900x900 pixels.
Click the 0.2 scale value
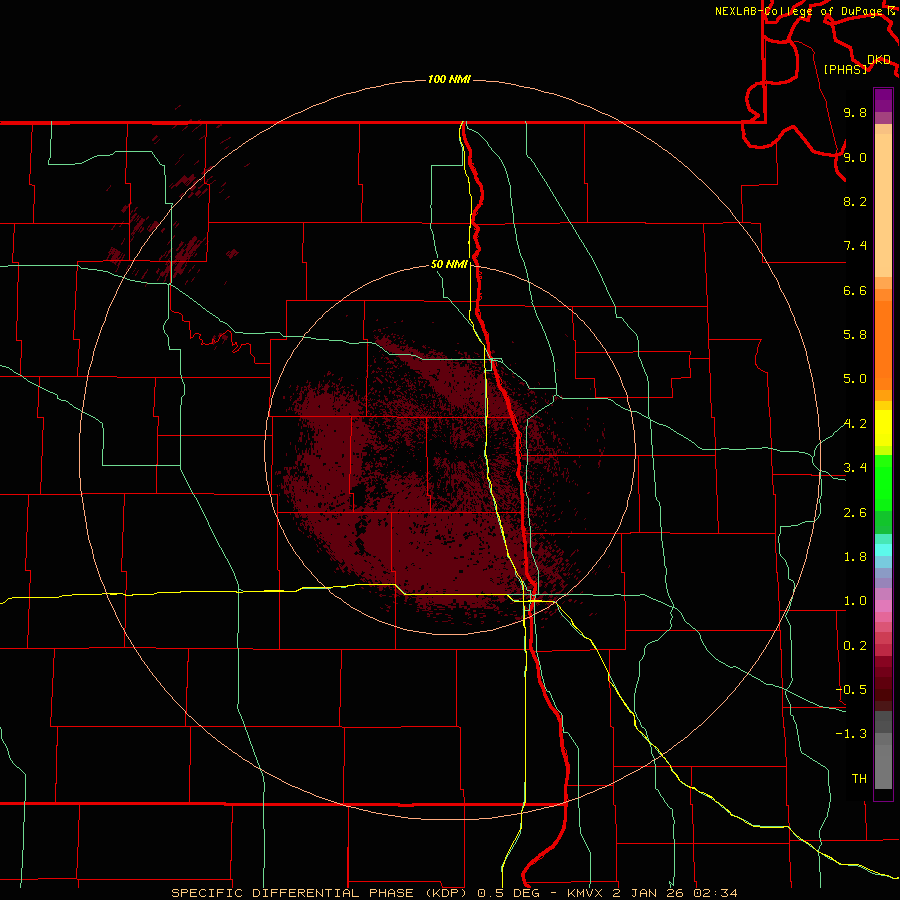tap(855, 646)
